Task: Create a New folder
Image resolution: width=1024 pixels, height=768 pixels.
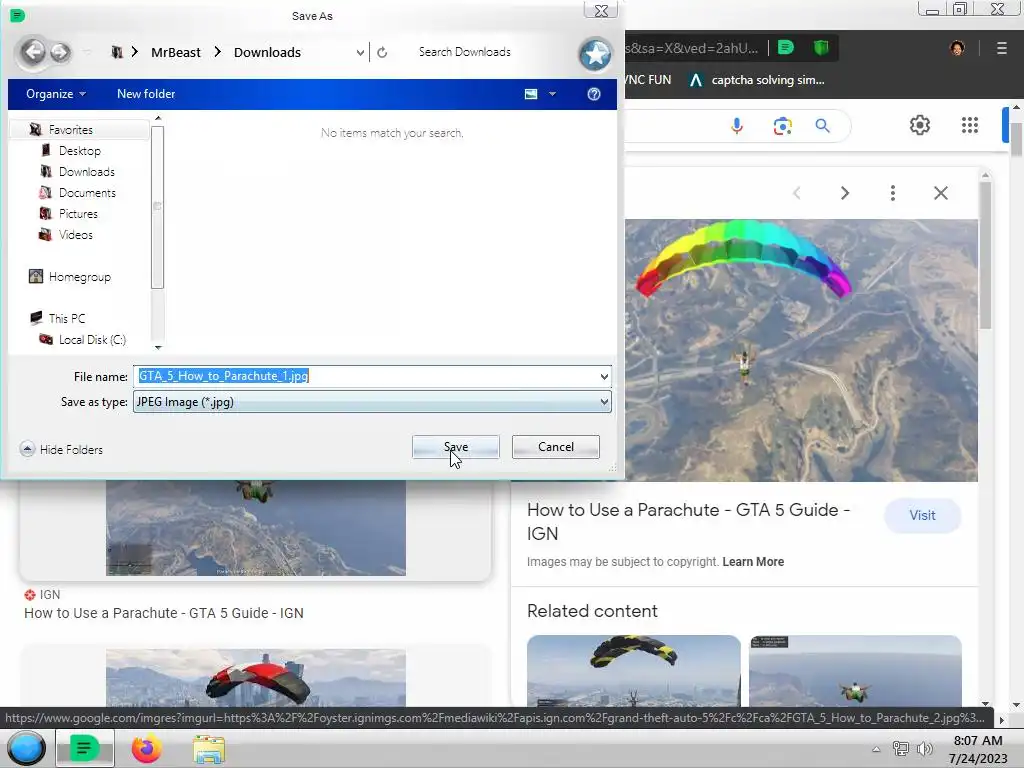Action: pyautogui.click(x=146, y=94)
